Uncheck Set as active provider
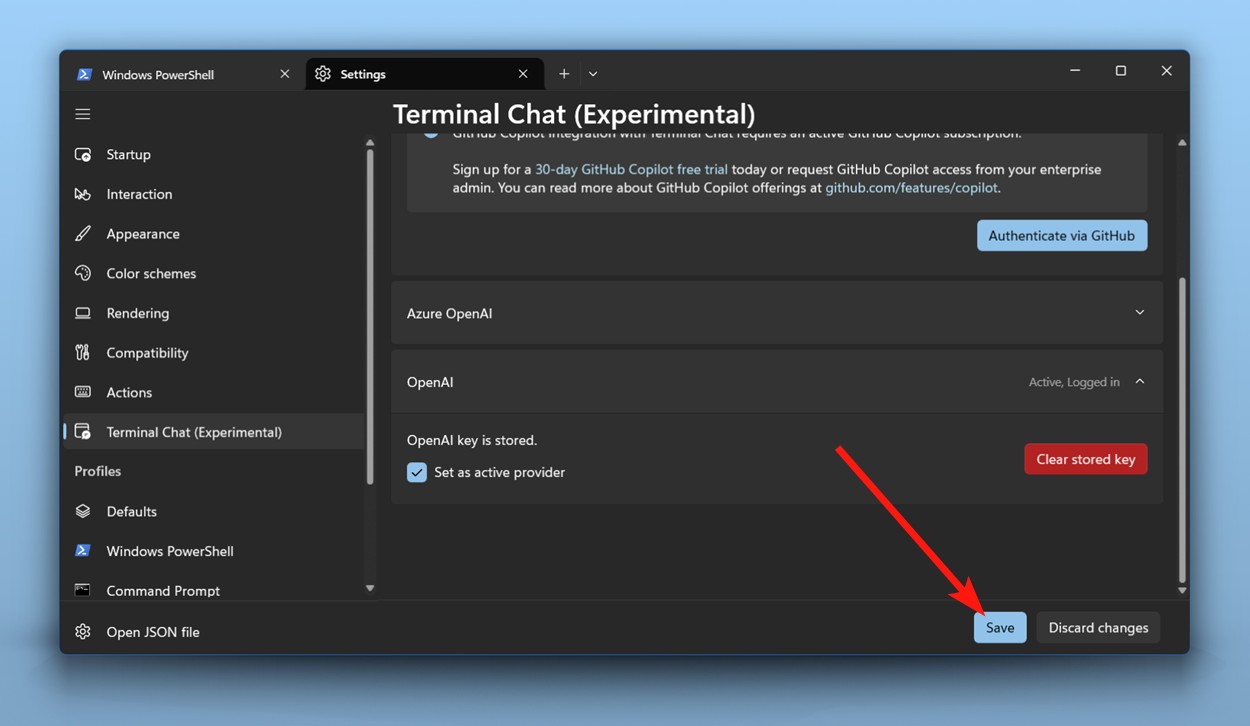Screen dimensions: 1250x726 pyautogui.click(x=417, y=471)
